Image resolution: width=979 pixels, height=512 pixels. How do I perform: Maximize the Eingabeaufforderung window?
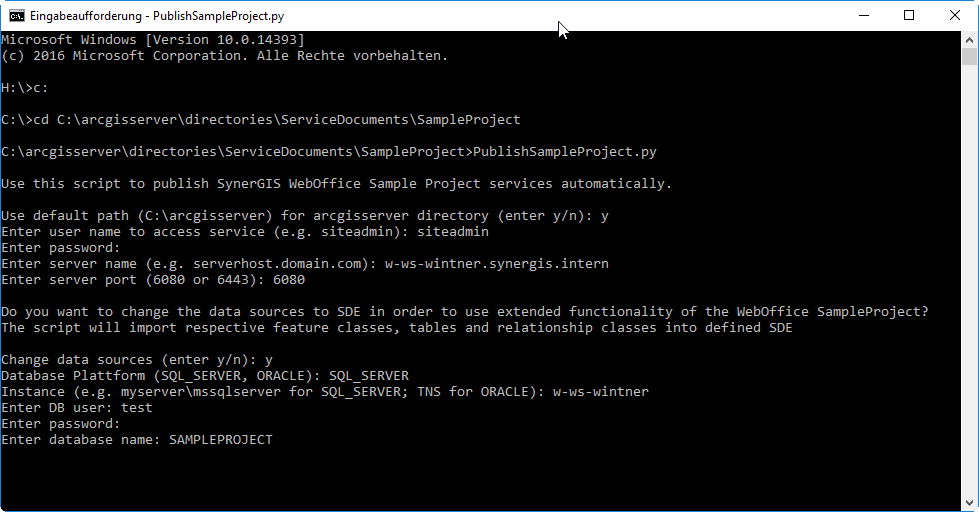click(909, 15)
